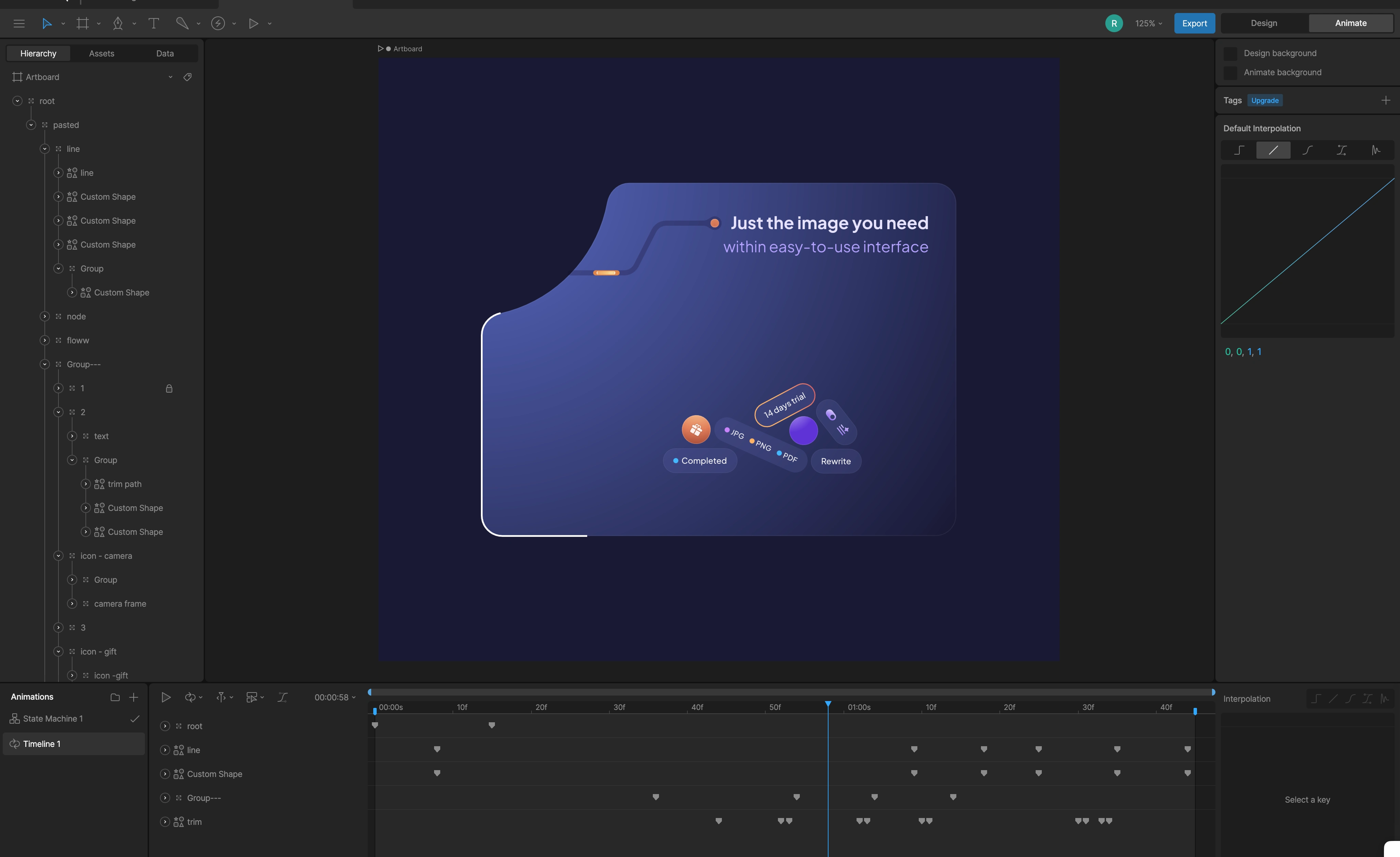This screenshot has height=857, width=1400.
Task: Select the camera frame layer
Action: pyautogui.click(x=120, y=604)
